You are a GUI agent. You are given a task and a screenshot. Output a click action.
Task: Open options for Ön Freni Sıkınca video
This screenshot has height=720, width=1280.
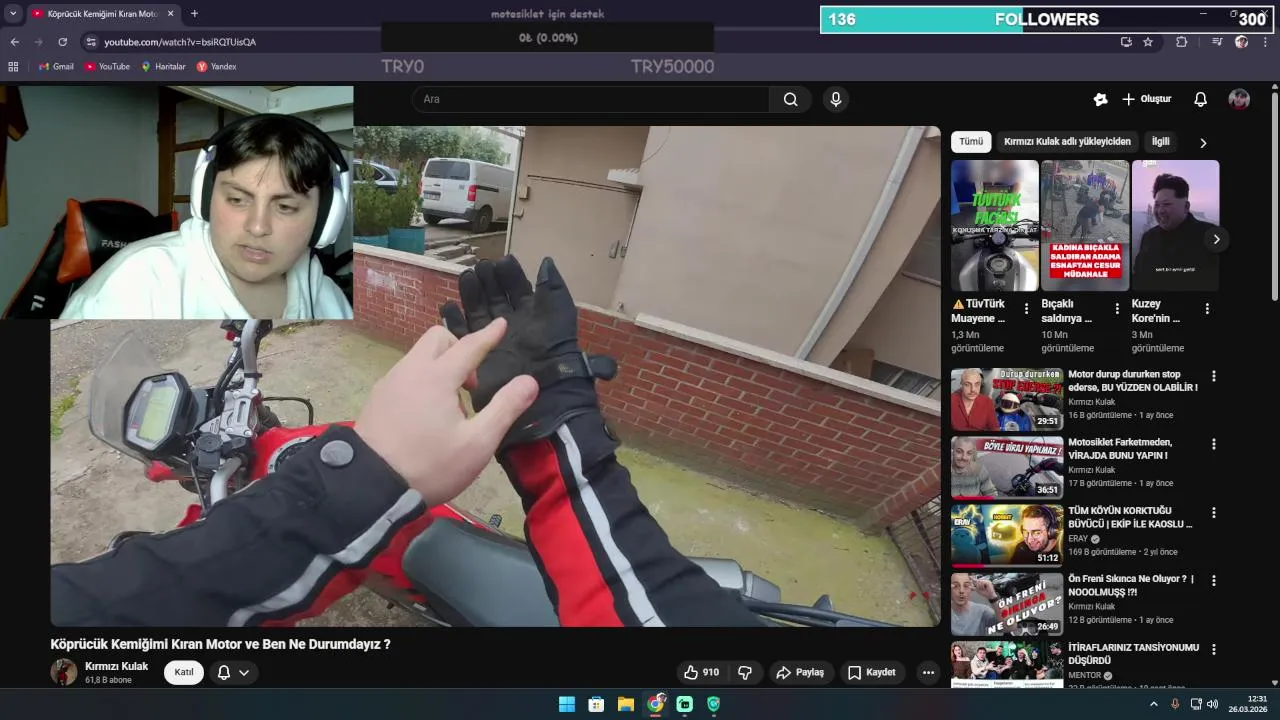point(1214,580)
